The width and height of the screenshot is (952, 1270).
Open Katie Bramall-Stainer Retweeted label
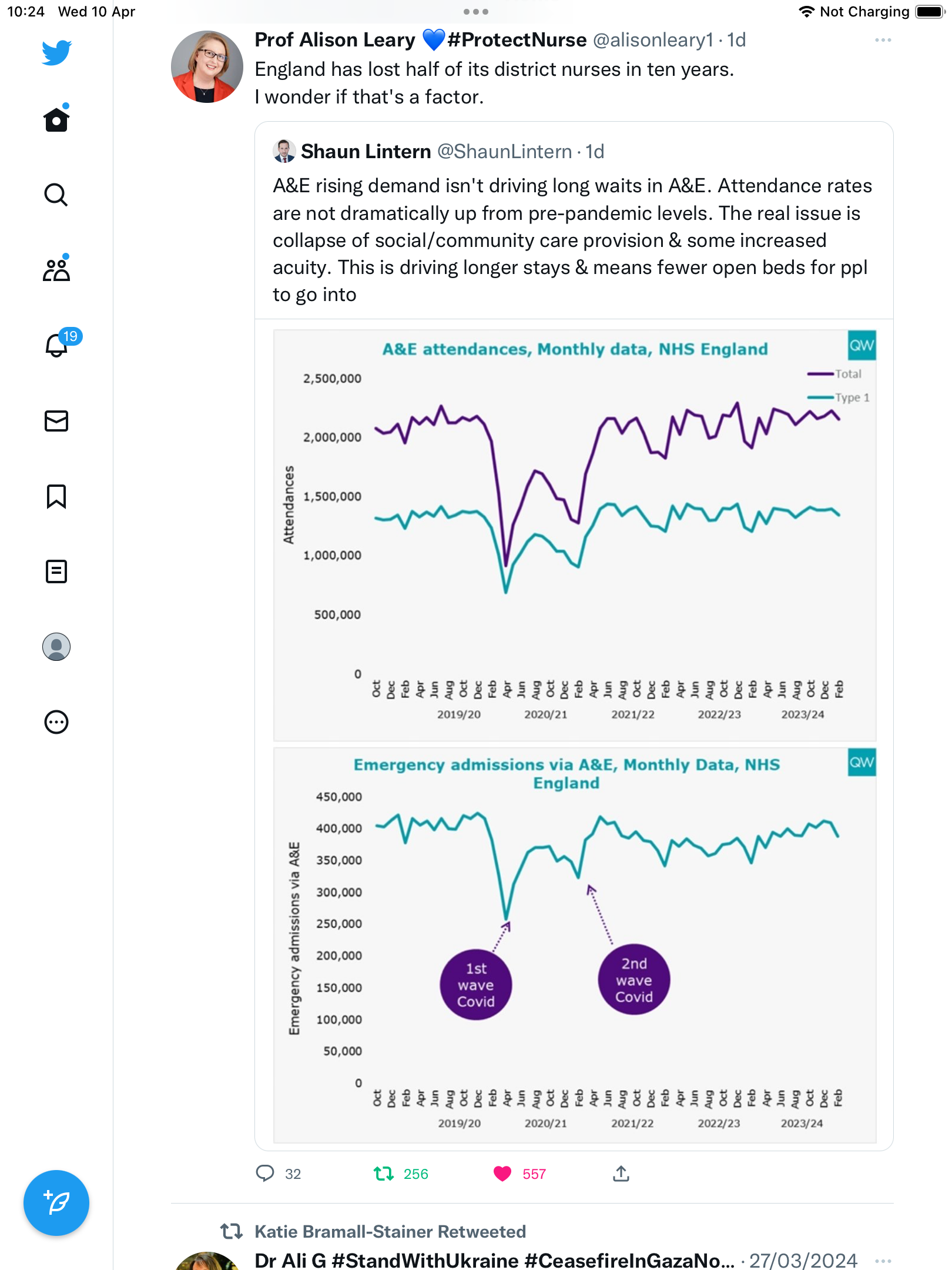pyautogui.click(x=390, y=1231)
